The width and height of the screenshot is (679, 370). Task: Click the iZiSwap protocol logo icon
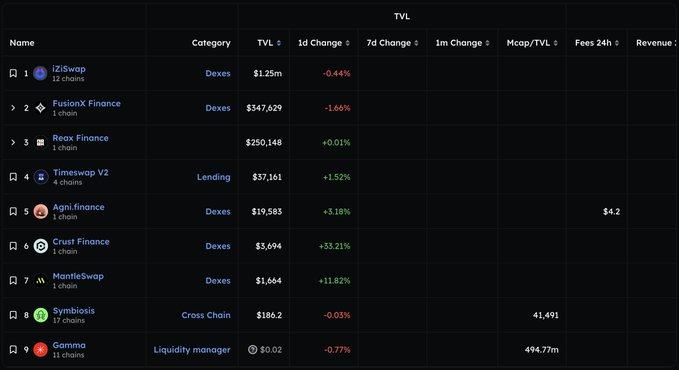click(x=40, y=73)
